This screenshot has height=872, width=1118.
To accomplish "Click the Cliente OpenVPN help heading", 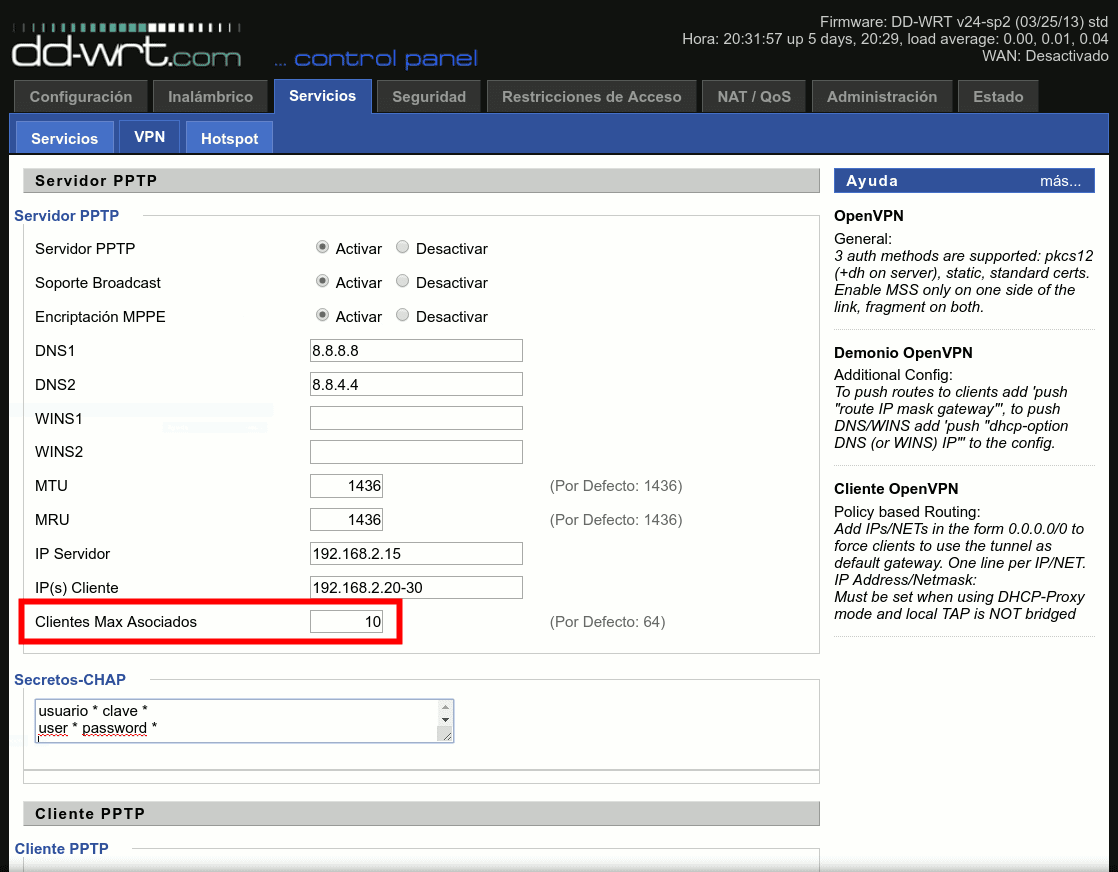I will [x=896, y=489].
